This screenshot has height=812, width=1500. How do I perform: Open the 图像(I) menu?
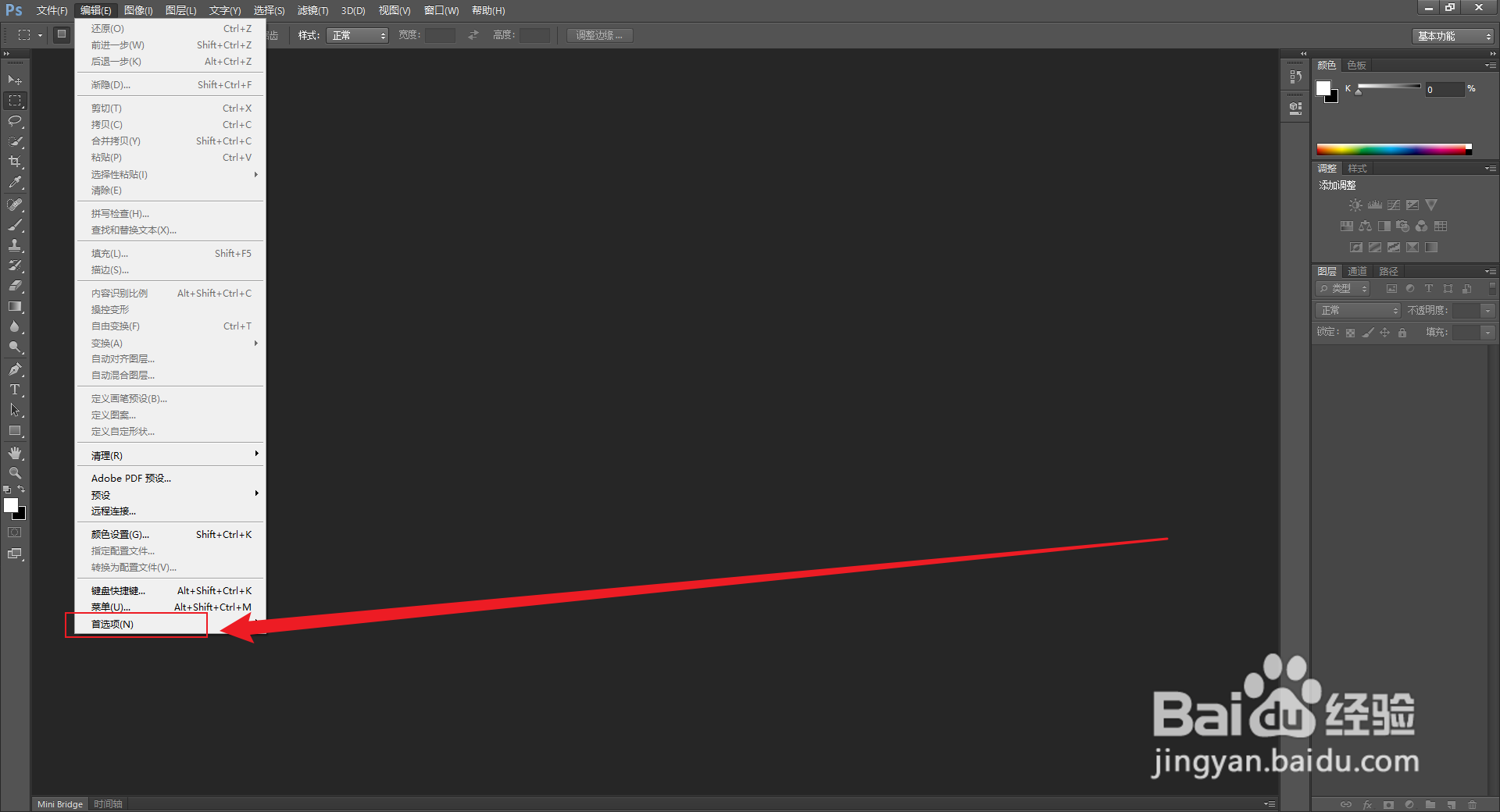click(x=138, y=10)
